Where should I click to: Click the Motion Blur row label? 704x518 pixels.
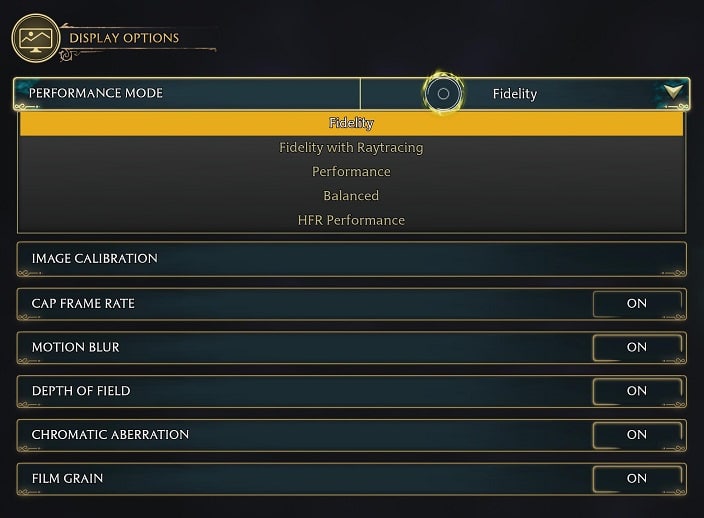click(x=76, y=348)
